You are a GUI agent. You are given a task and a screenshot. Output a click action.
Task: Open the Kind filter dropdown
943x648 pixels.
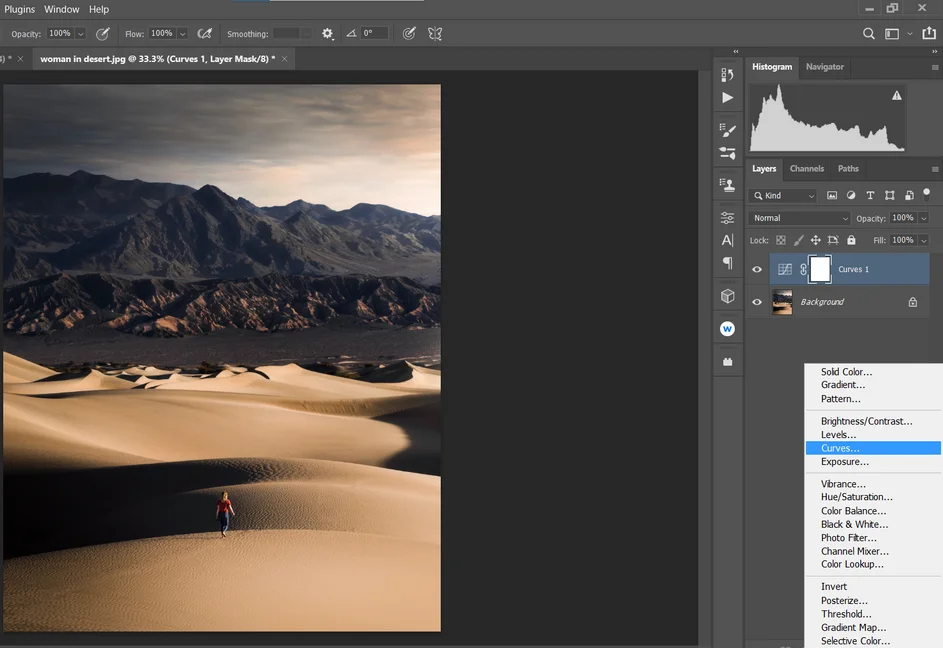click(784, 196)
